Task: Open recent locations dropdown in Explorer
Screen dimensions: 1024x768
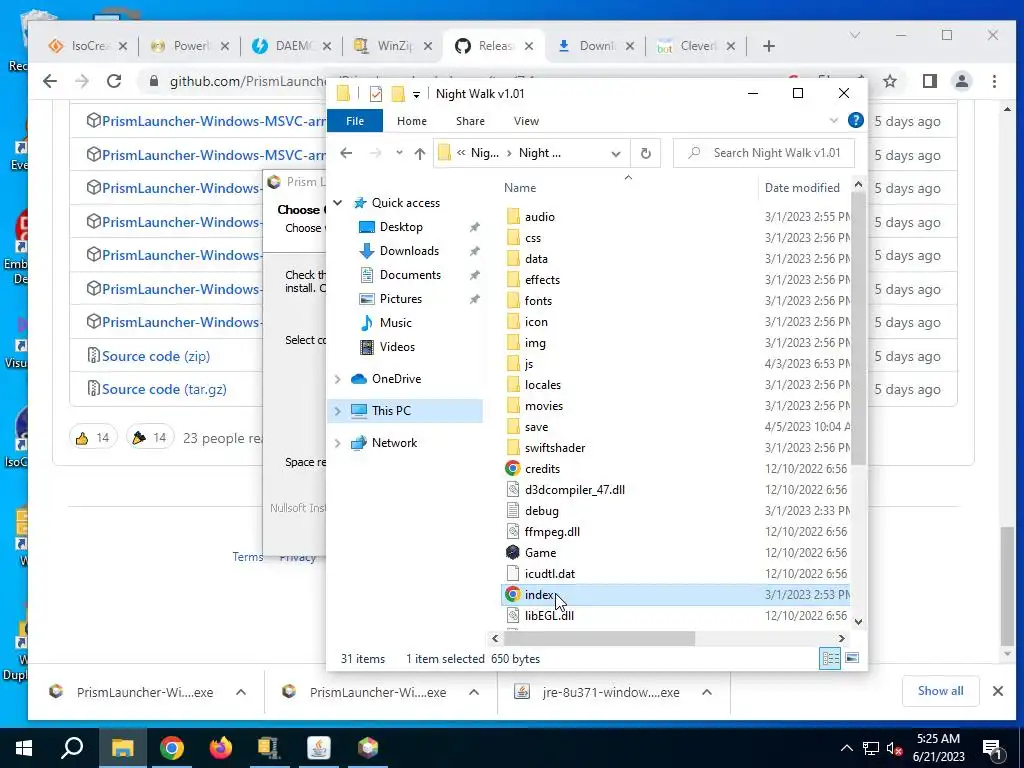Action: pyautogui.click(x=399, y=153)
